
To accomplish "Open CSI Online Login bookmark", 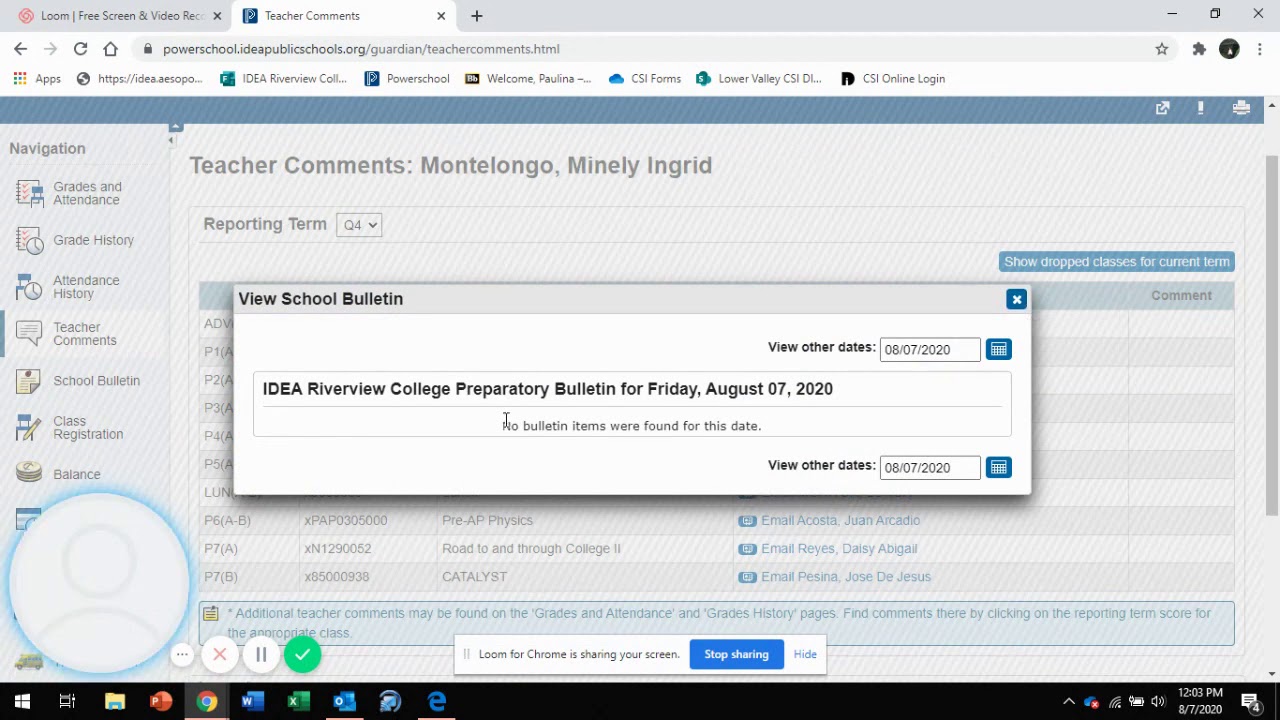I will [893, 78].
